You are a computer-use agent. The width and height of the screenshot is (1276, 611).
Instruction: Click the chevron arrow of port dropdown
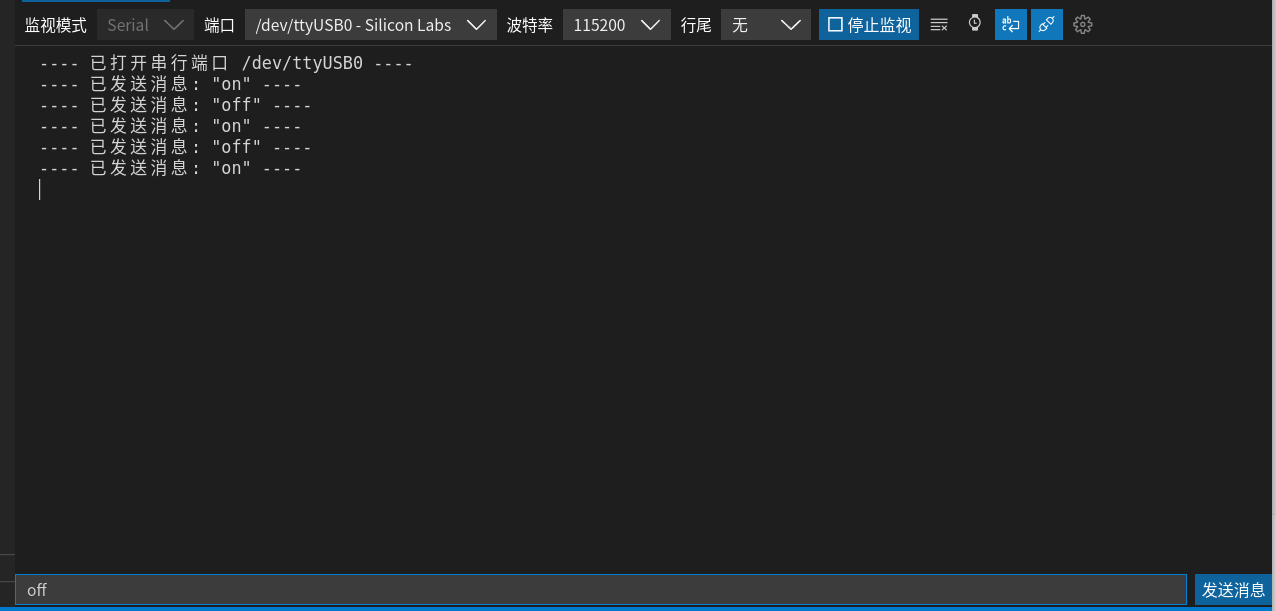pos(477,25)
